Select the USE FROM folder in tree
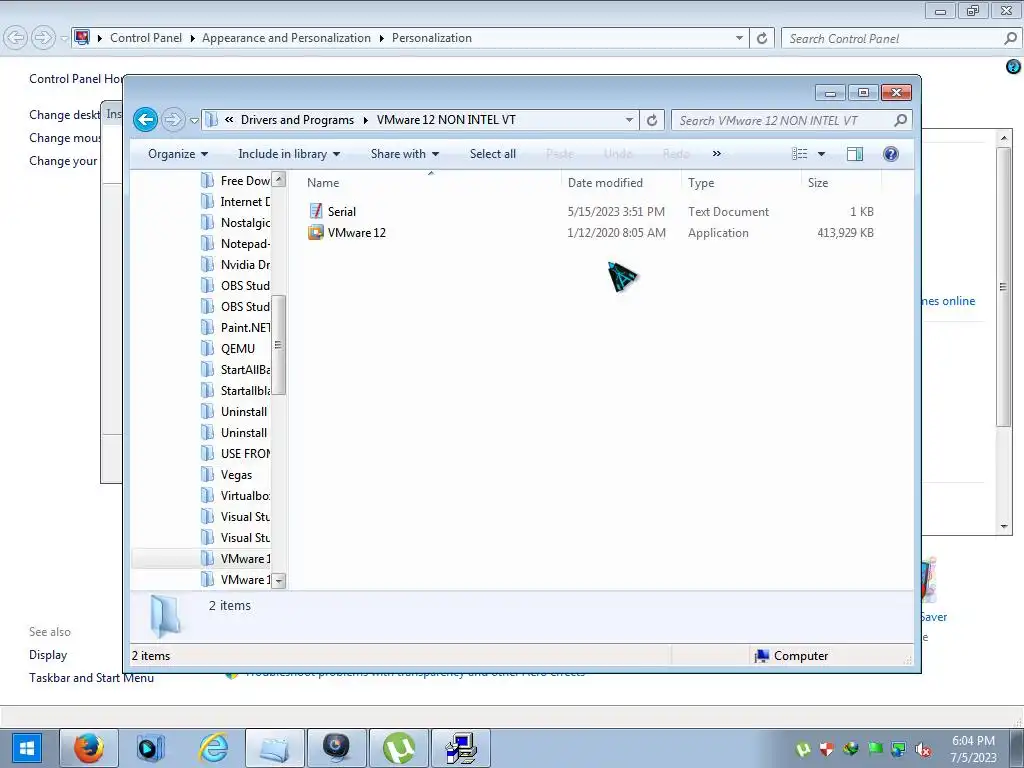Viewport: 1024px width, 768px height. (x=245, y=454)
